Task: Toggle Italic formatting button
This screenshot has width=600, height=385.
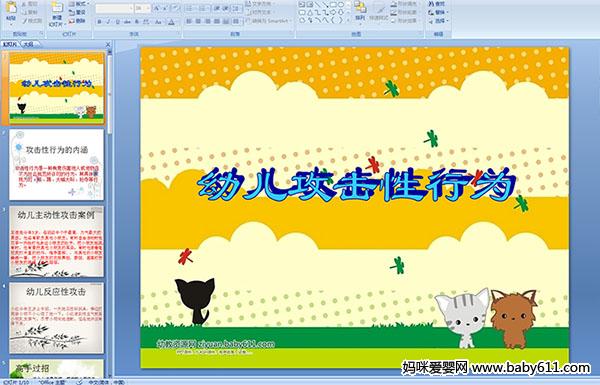Action: pyautogui.click(x=108, y=22)
